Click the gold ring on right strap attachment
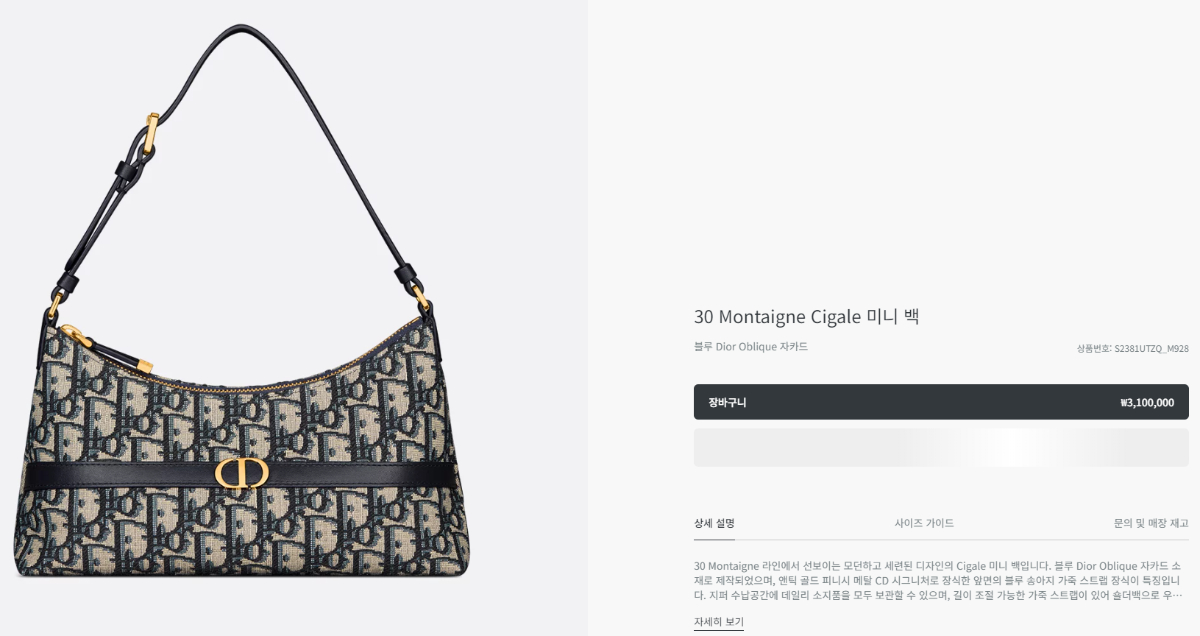 (421, 293)
